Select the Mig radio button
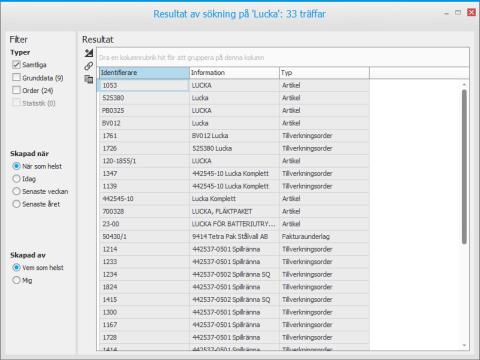The height and width of the screenshot is (360, 480). 16,280
